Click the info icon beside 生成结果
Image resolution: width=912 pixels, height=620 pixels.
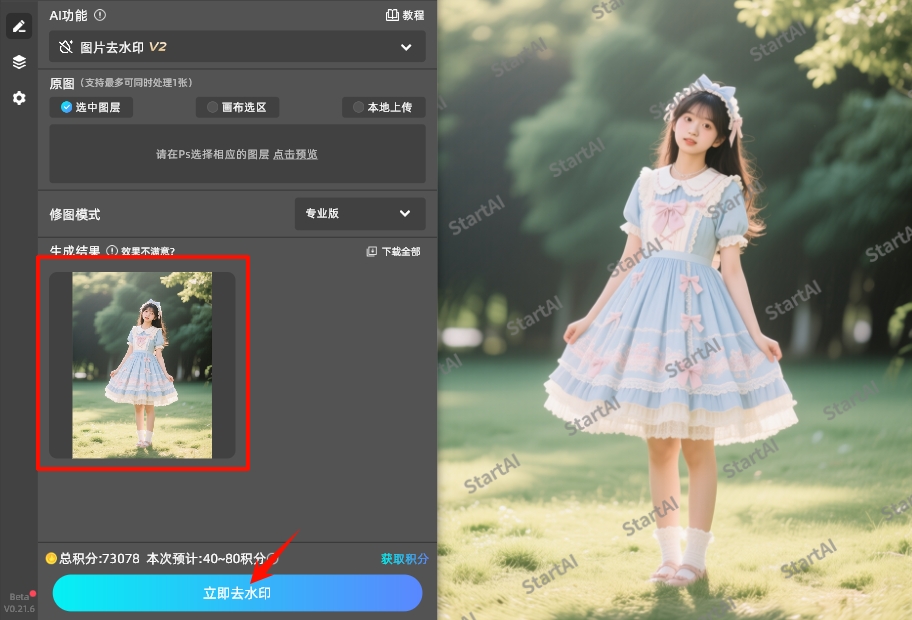coord(111,251)
